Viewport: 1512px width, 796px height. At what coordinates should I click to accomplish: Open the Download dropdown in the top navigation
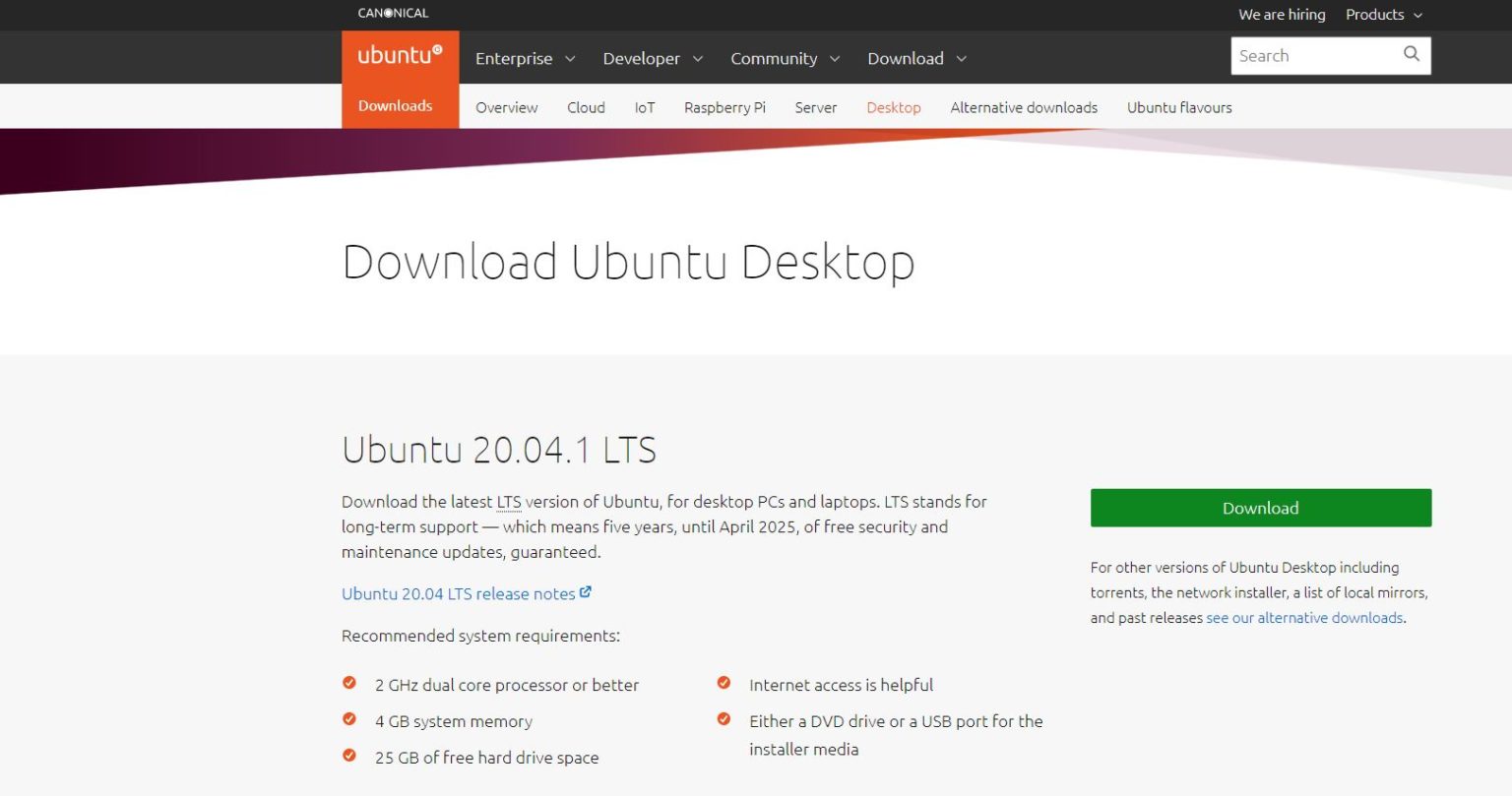916,59
